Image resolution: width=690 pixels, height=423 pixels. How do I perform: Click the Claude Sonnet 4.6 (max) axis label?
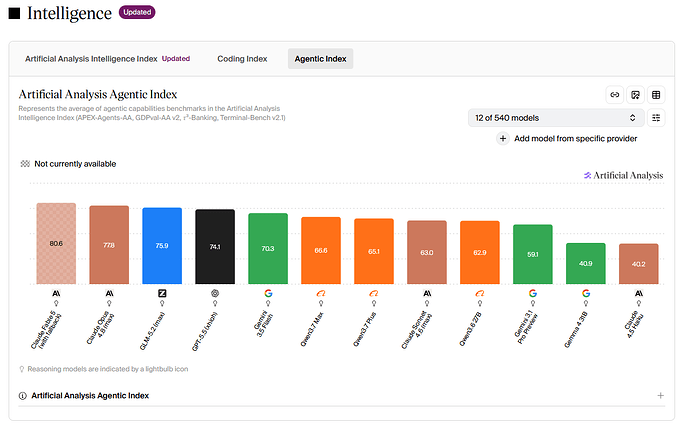[x=417, y=330]
